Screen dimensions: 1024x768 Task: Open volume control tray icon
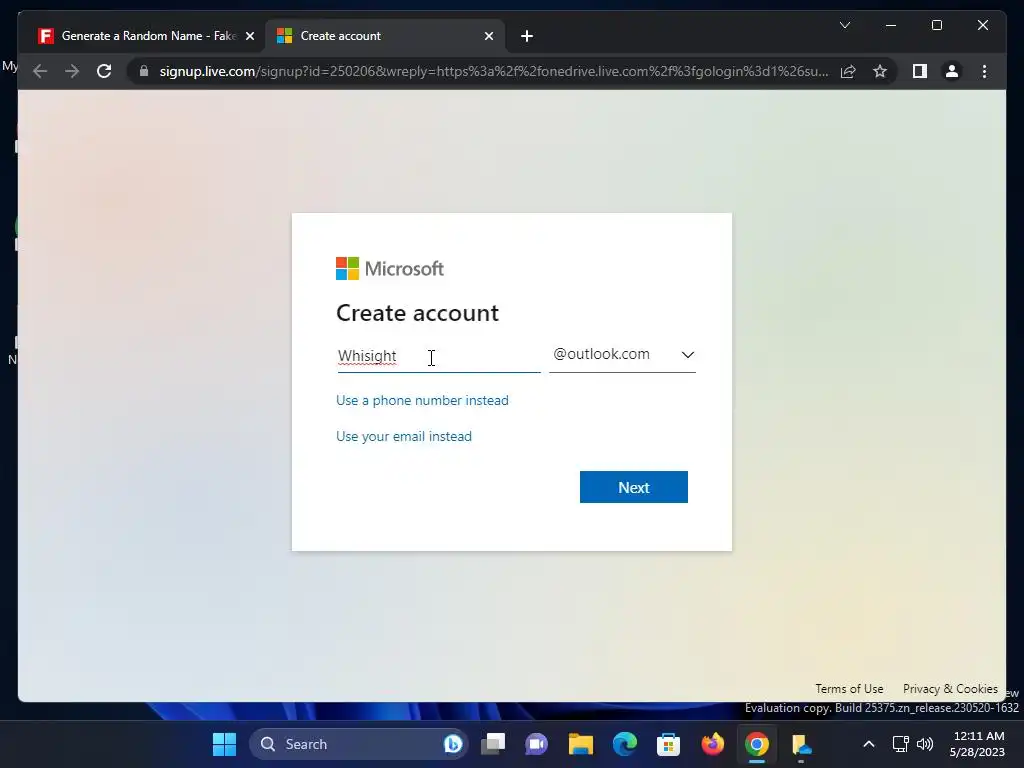click(925, 744)
